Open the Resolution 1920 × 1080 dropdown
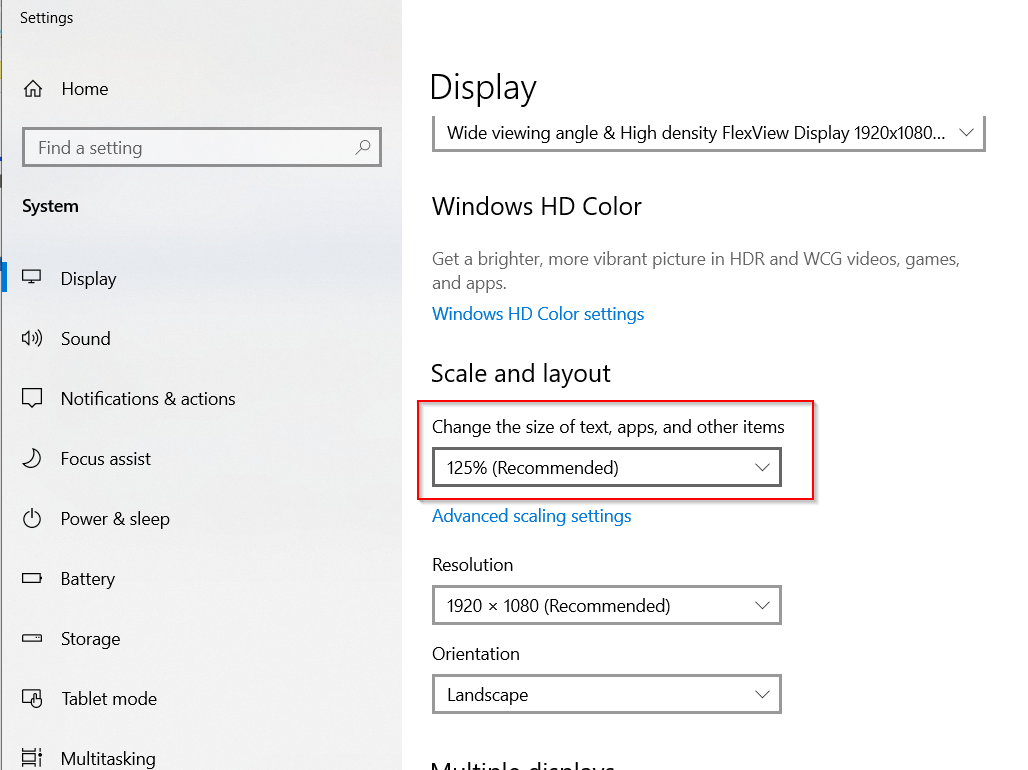 (606, 605)
